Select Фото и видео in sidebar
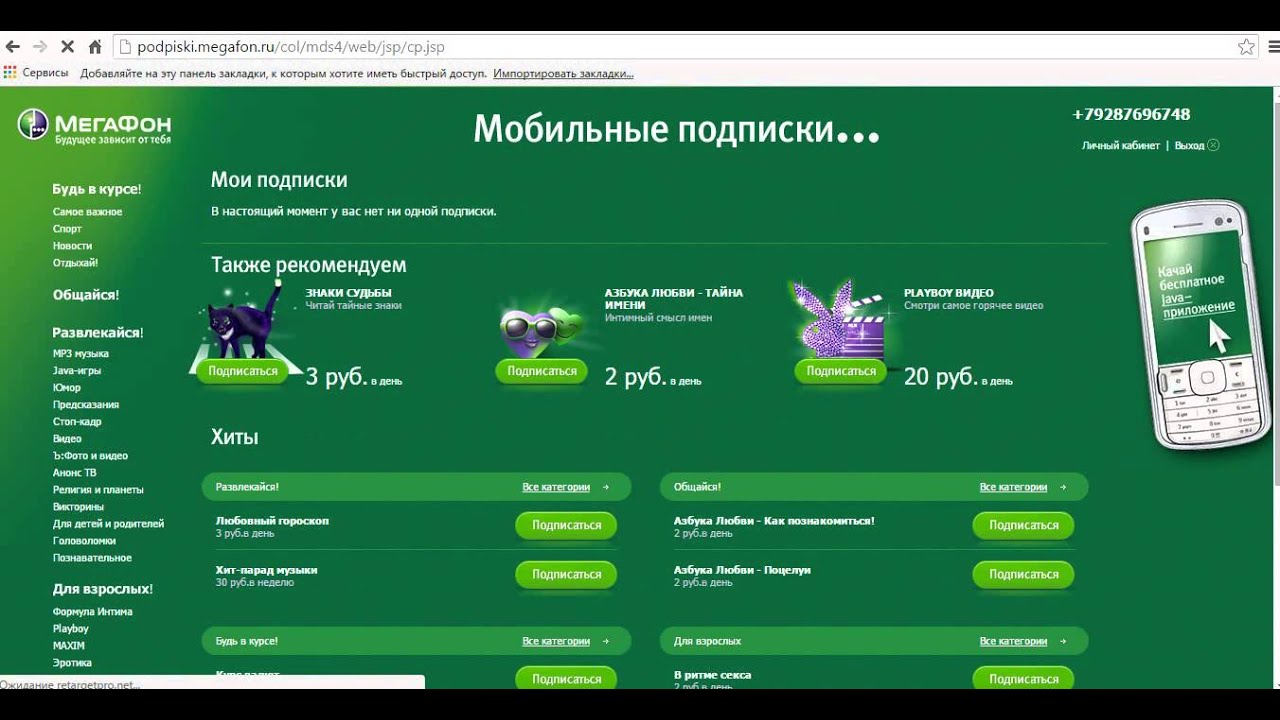Screen dimensions: 1280x720 coord(90,456)
